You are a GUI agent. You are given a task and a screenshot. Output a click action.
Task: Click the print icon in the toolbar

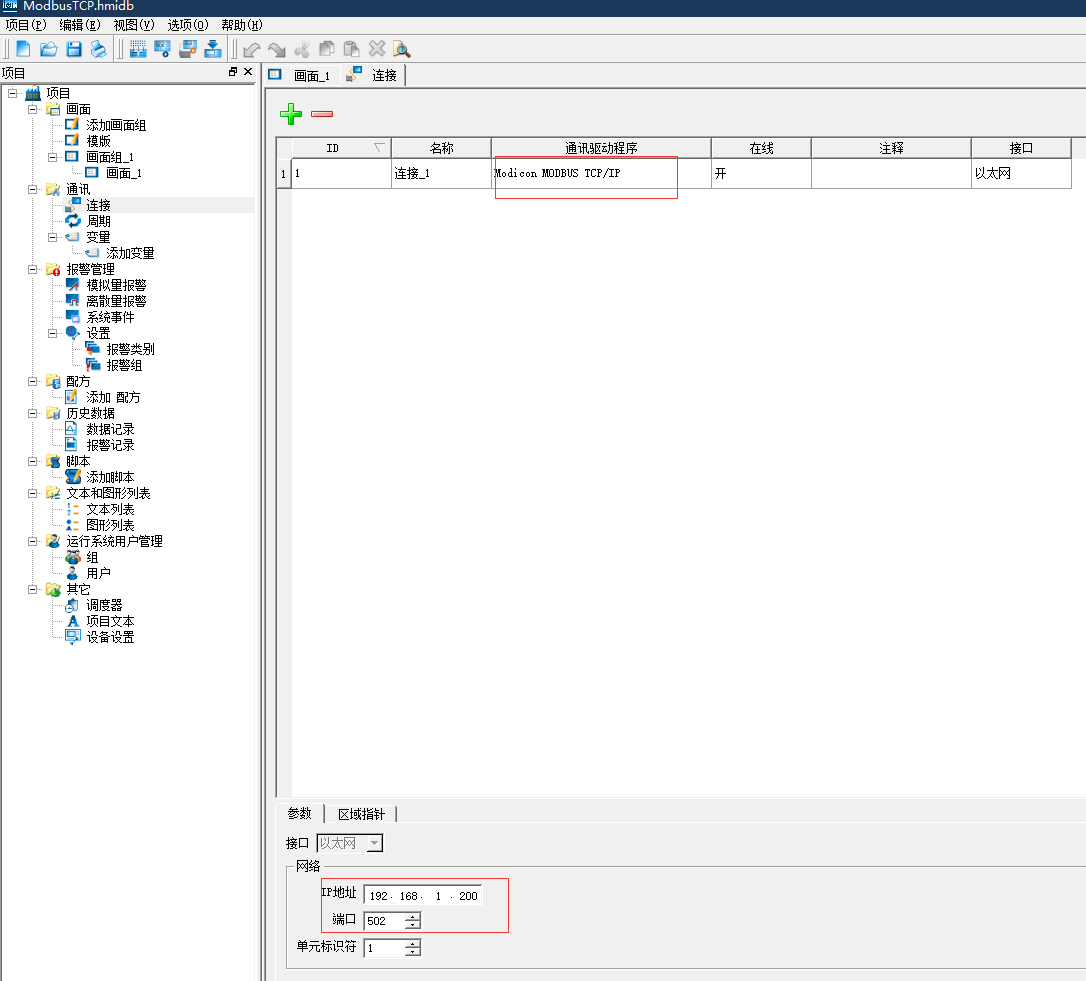point(98,49)
